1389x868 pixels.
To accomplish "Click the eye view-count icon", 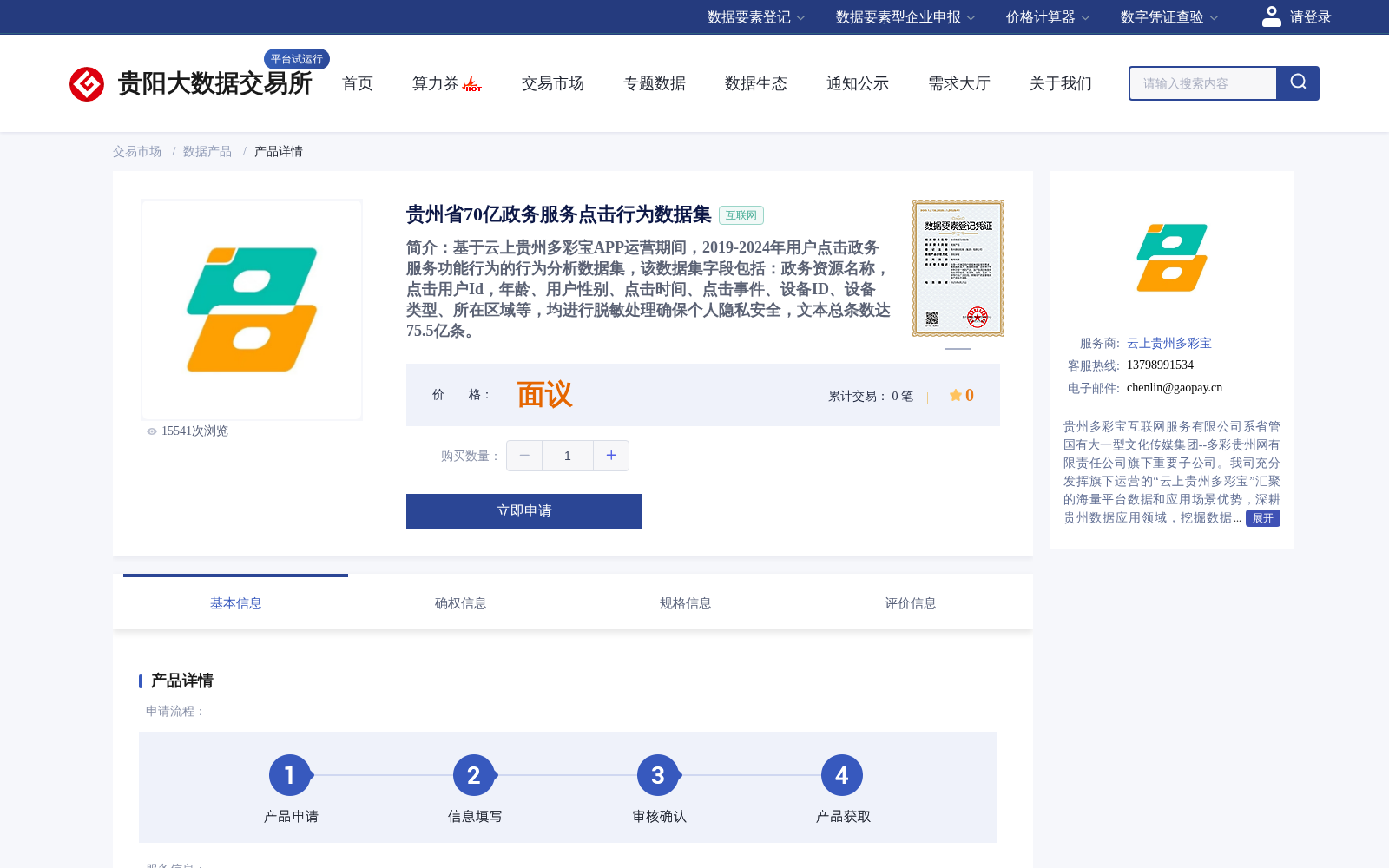I will coord(152,431).
